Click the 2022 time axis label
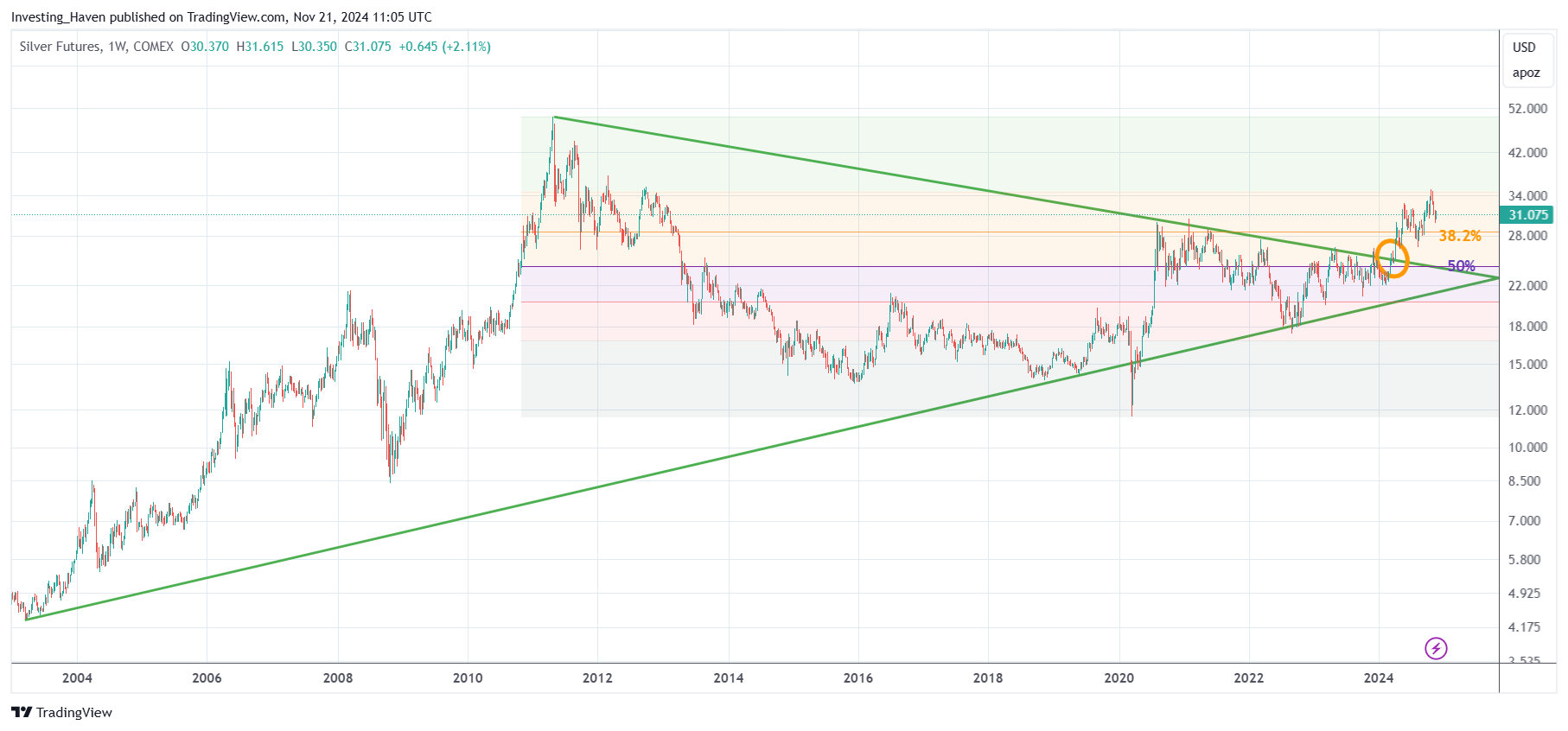 (x=1249, y=678)
